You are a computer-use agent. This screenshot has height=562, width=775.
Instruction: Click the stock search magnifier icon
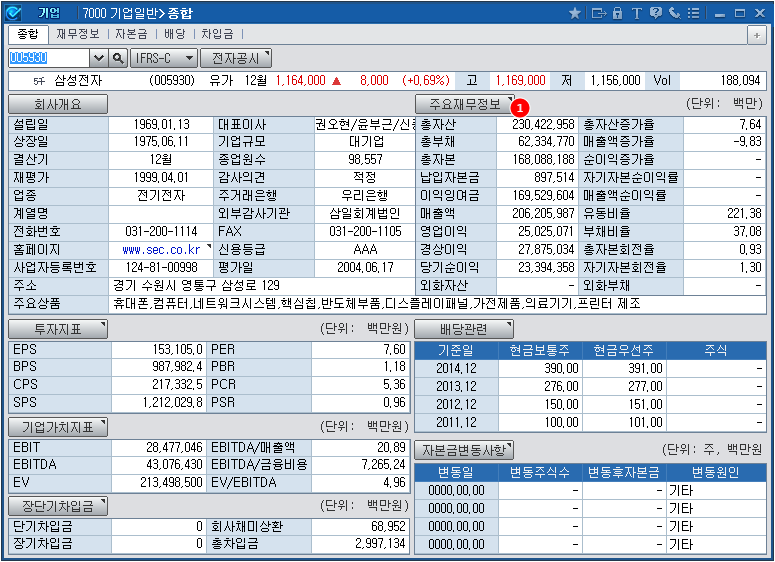(x=117, y=58)
